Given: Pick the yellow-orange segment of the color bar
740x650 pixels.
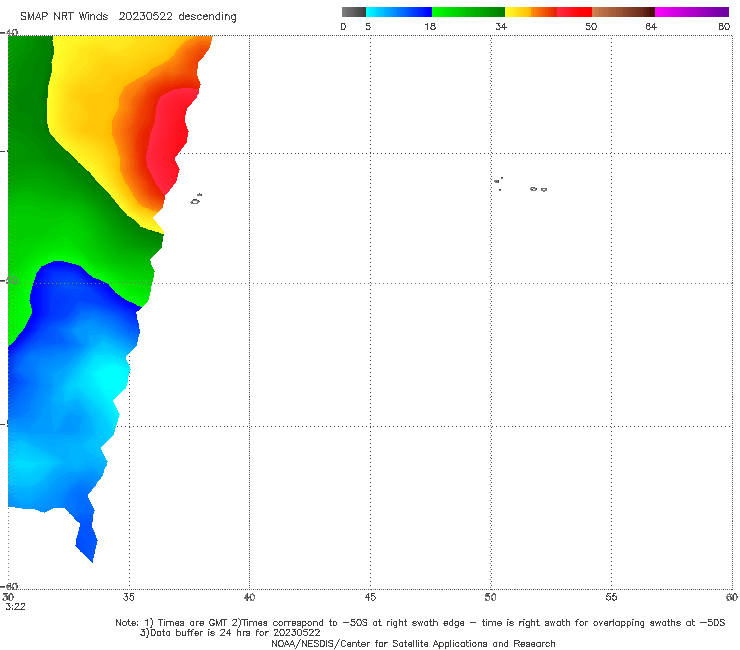Looking at the screenshot, I should pos(531,12).
